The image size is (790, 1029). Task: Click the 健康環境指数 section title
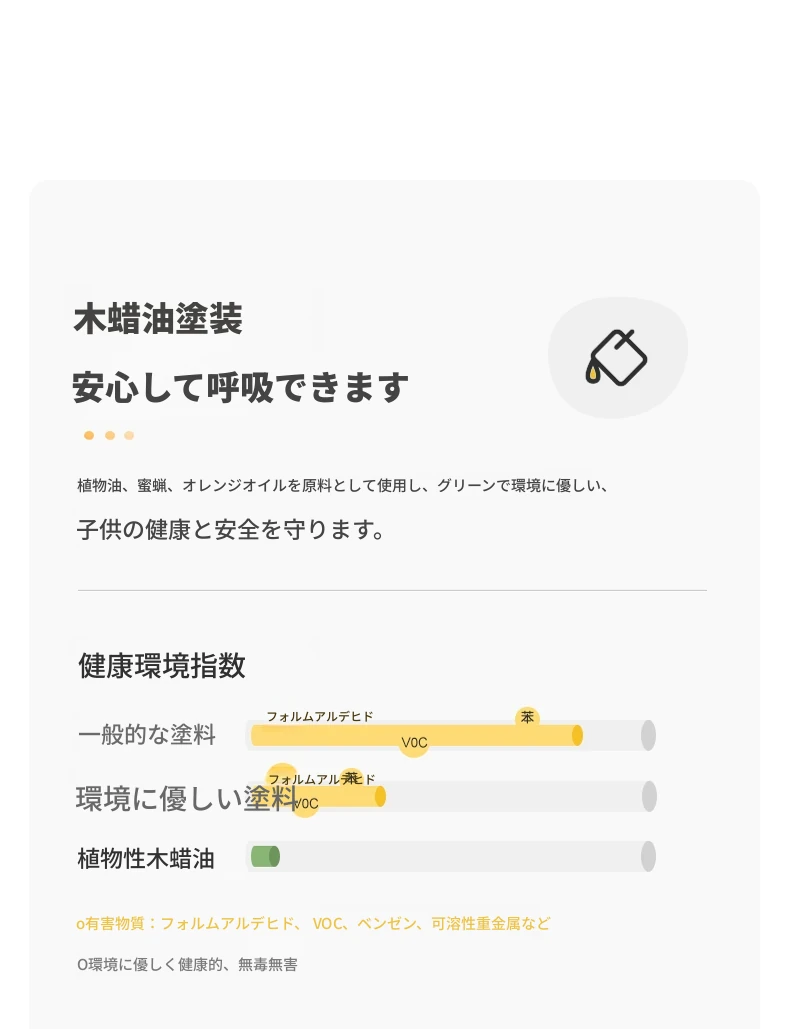click(162, 666)
